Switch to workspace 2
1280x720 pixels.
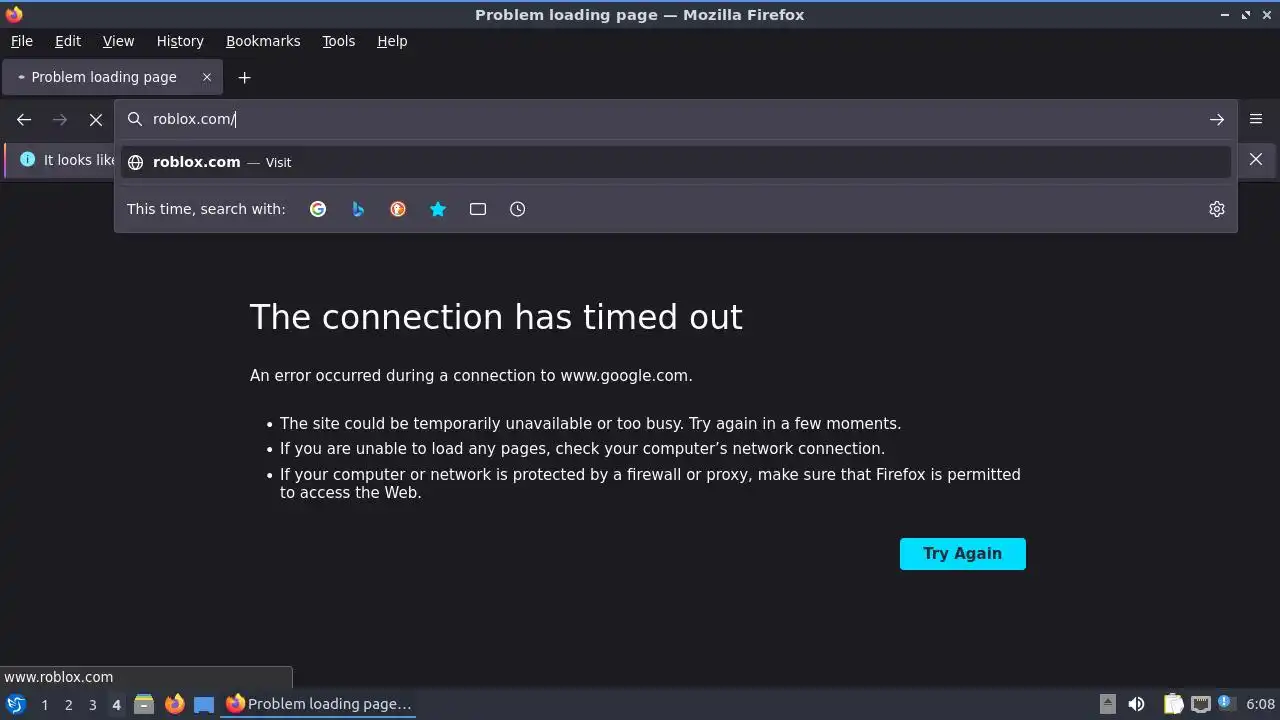click(x=68, y=705)
